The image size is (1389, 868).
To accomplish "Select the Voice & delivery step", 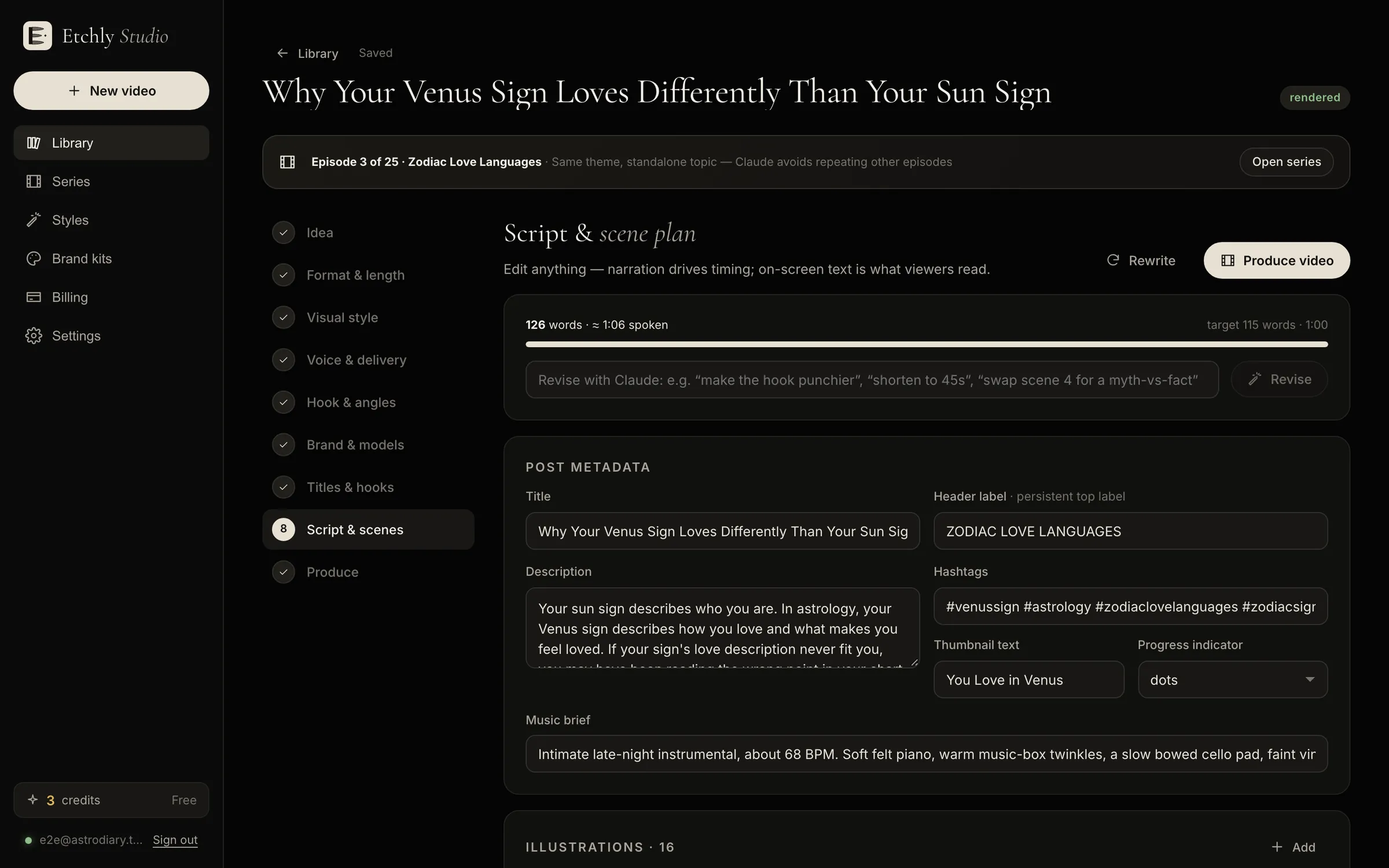I will point(368,360).
